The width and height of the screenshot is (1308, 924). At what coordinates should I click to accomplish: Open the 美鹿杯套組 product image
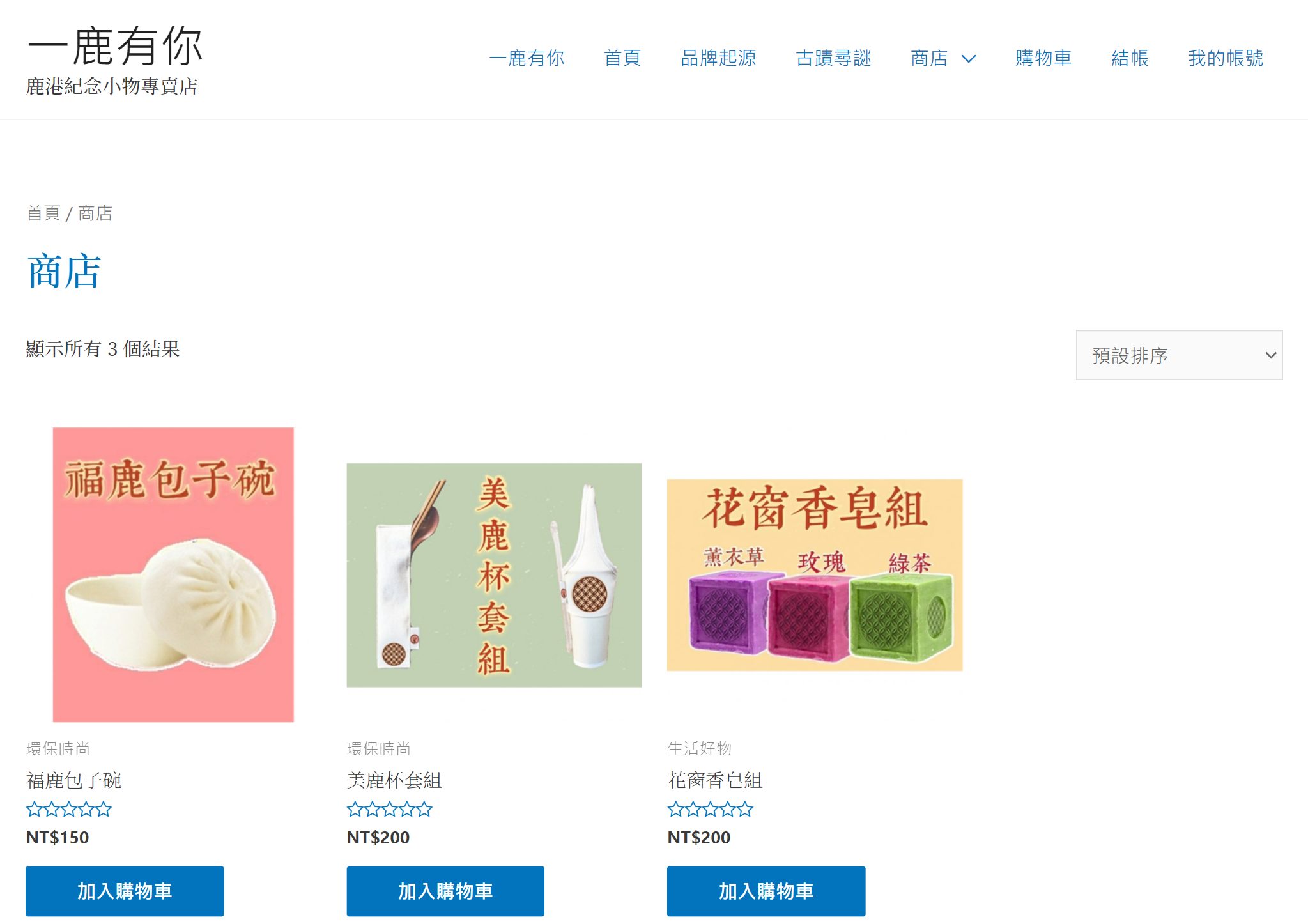click(x=494, y=575)
